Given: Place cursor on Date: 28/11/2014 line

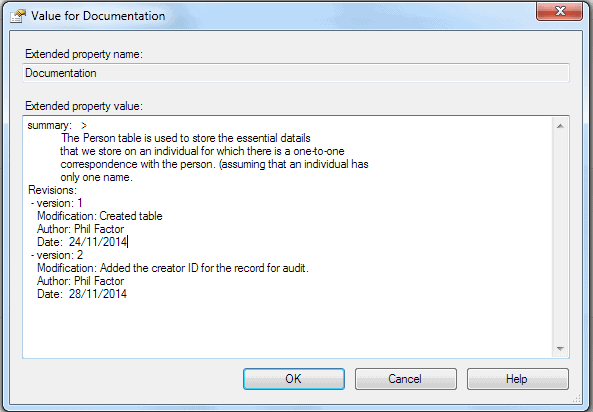Looking at the screenshot, I should pos(82,294).
